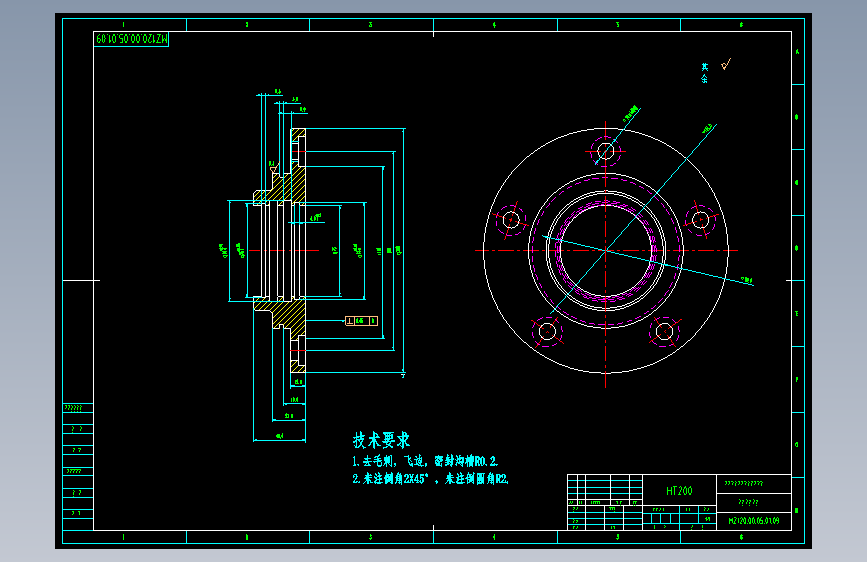Click the 其余 surface finish label
The width and height of the screenshot is (867, 562).
point(704,73)
